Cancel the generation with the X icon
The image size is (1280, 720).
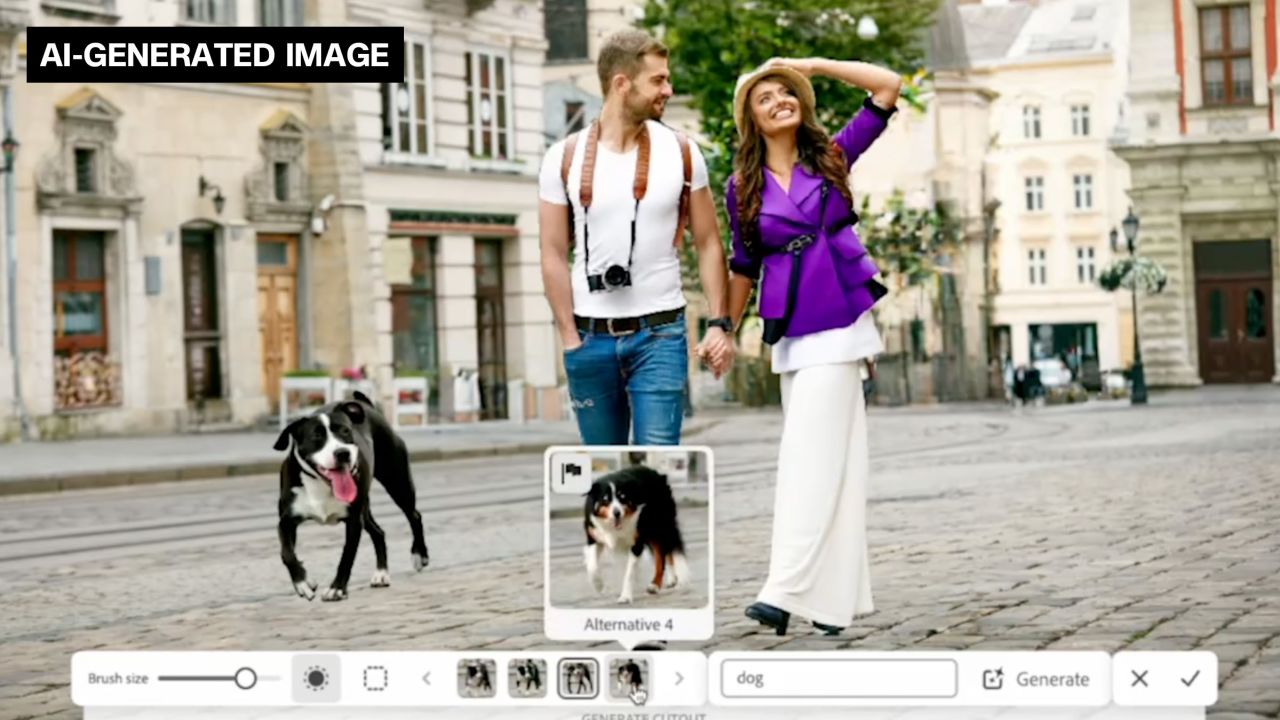[1139, 678]
